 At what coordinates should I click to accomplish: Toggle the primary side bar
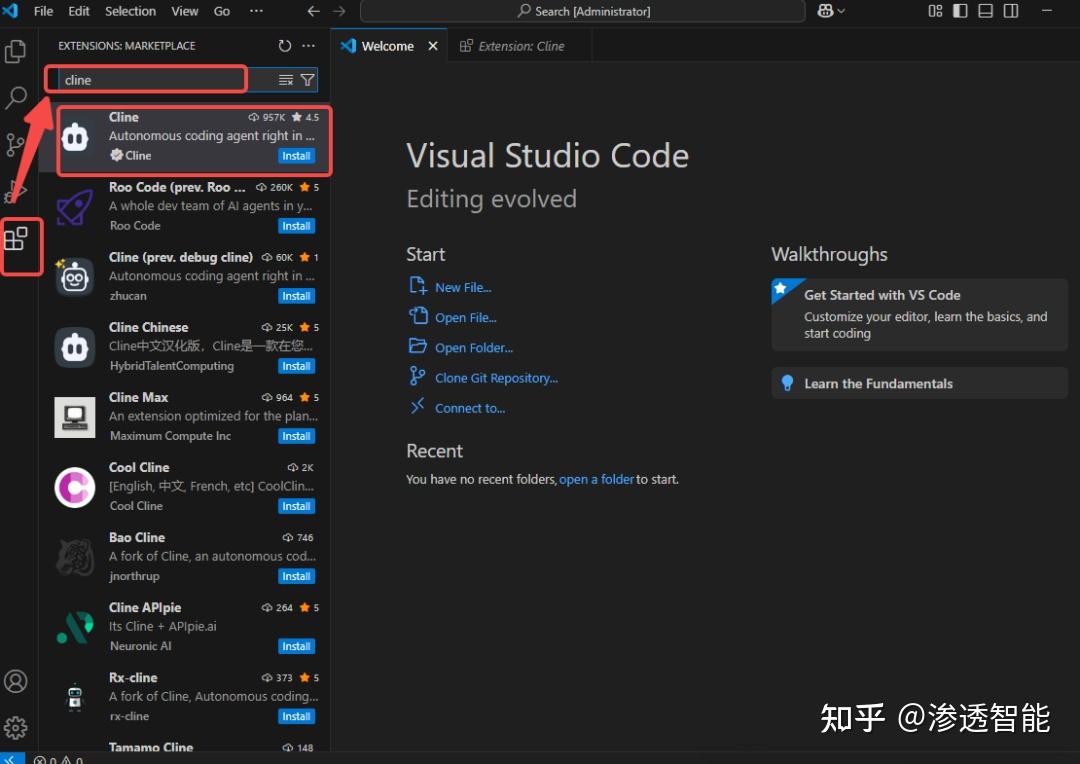960,11
